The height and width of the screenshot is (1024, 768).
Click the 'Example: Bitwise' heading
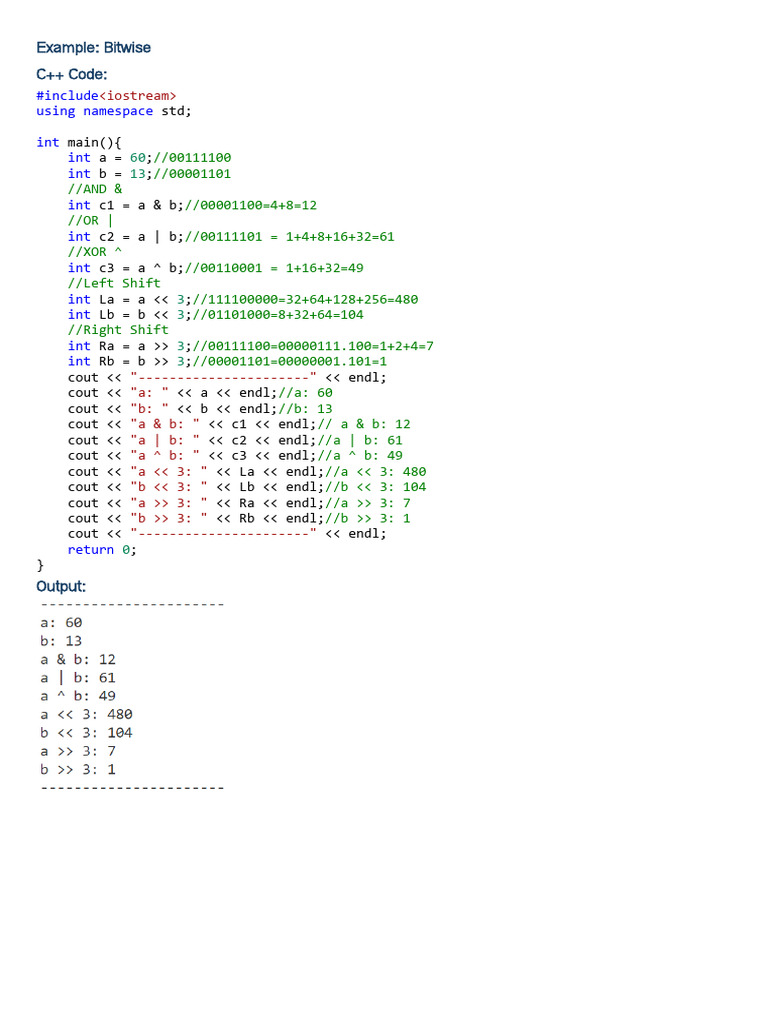tap(93, 48)
